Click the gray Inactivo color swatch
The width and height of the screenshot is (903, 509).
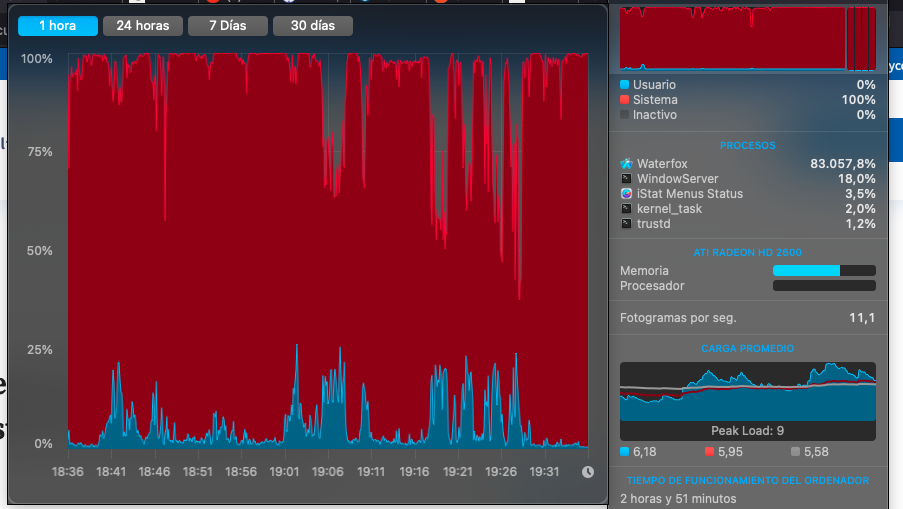point(625,115)
